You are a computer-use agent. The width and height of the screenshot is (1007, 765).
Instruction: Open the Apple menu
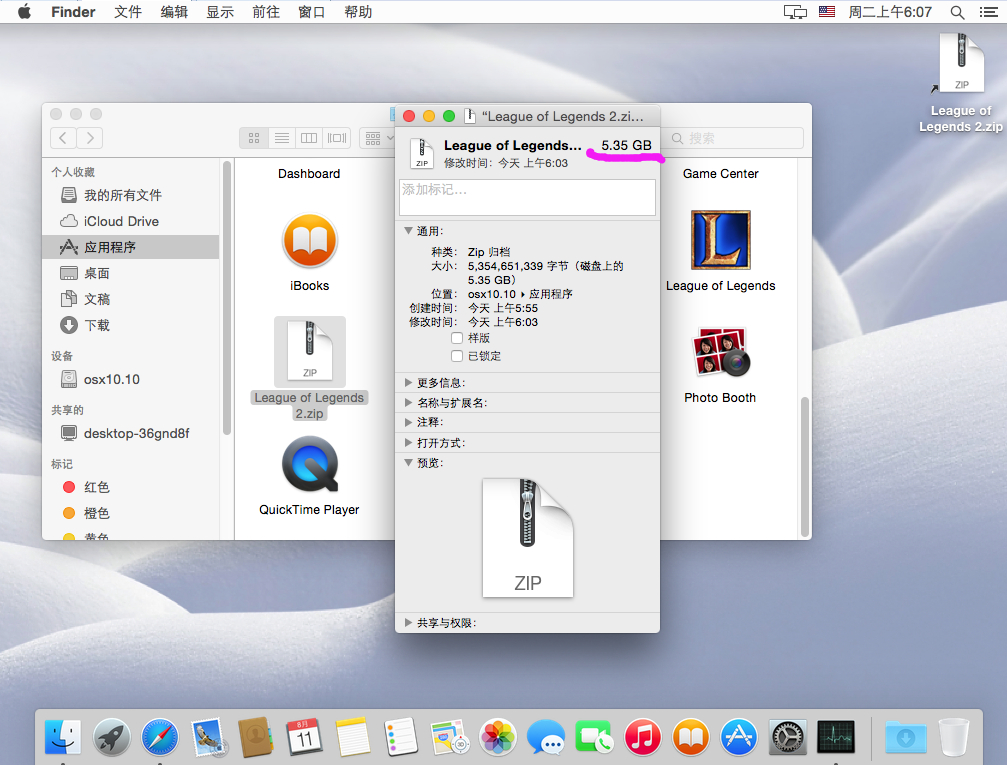coord(24,12)
